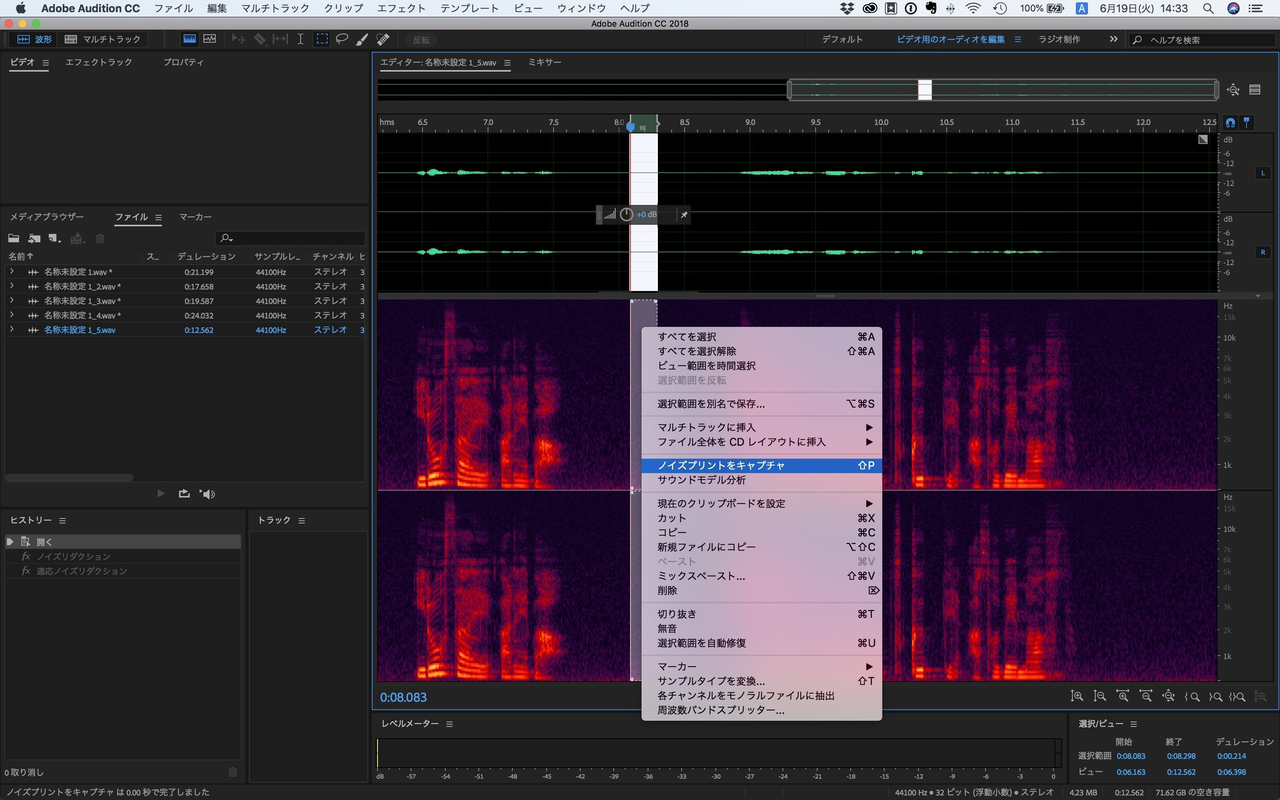The image size is (1280, 800).
Task: Click the current time display 0:08.083
Action: click(x=403, y=697)
